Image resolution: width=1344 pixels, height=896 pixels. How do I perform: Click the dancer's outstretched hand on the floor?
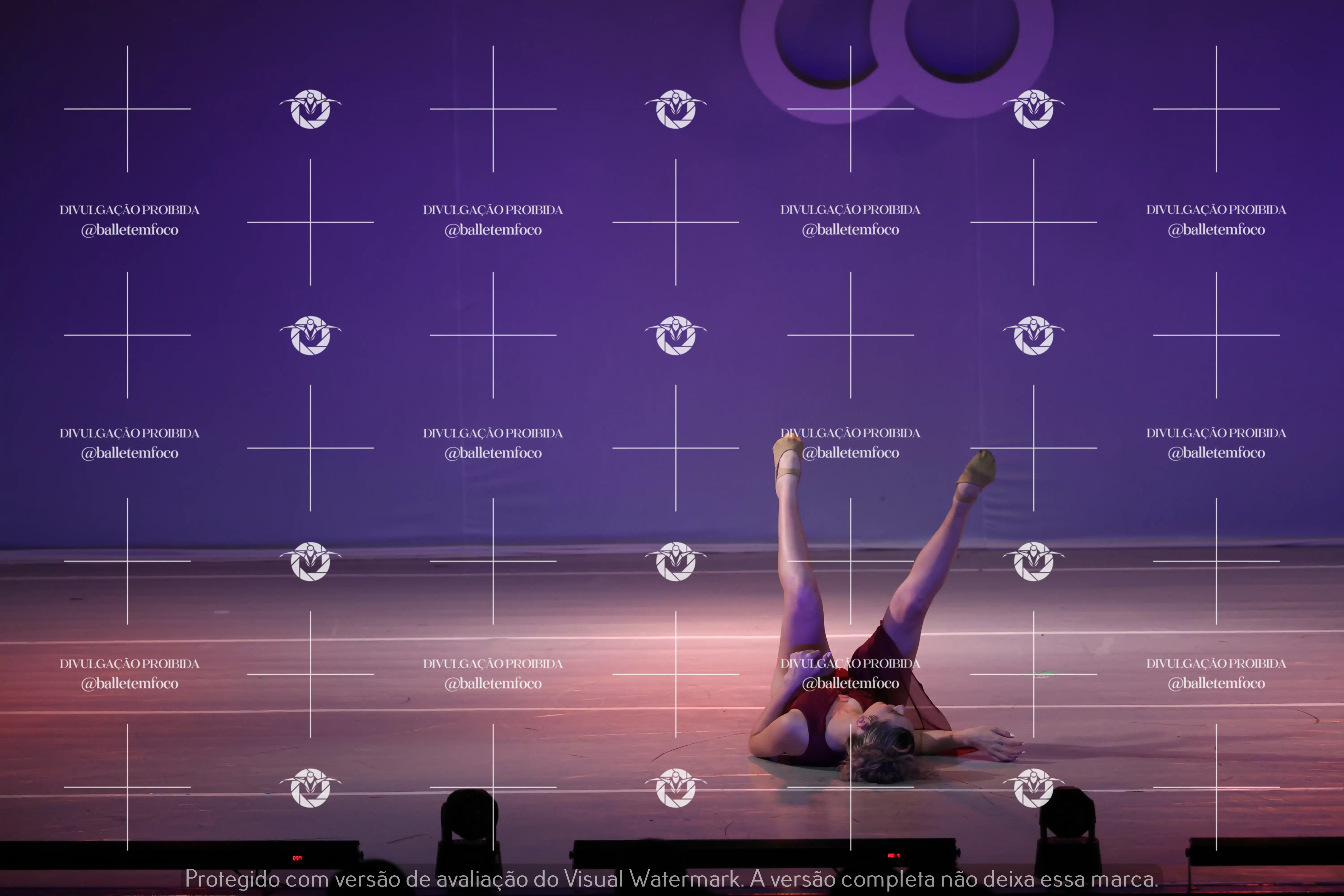point(997,743)
